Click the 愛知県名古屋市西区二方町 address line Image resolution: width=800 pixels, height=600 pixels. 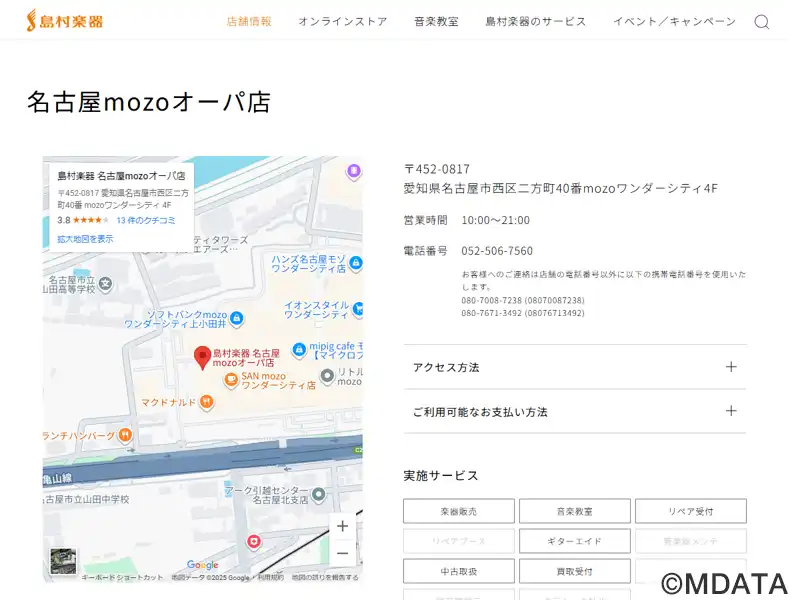[x=560, y=188]
